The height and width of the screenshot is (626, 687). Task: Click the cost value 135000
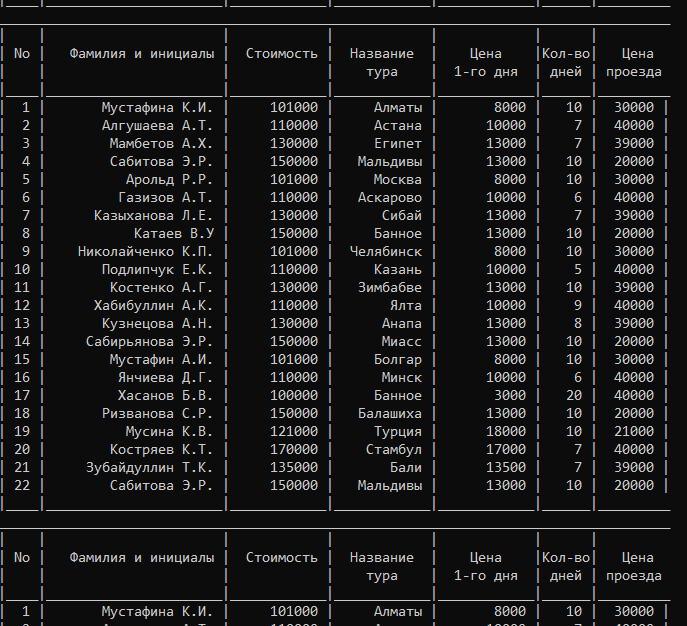click(294, 467)
